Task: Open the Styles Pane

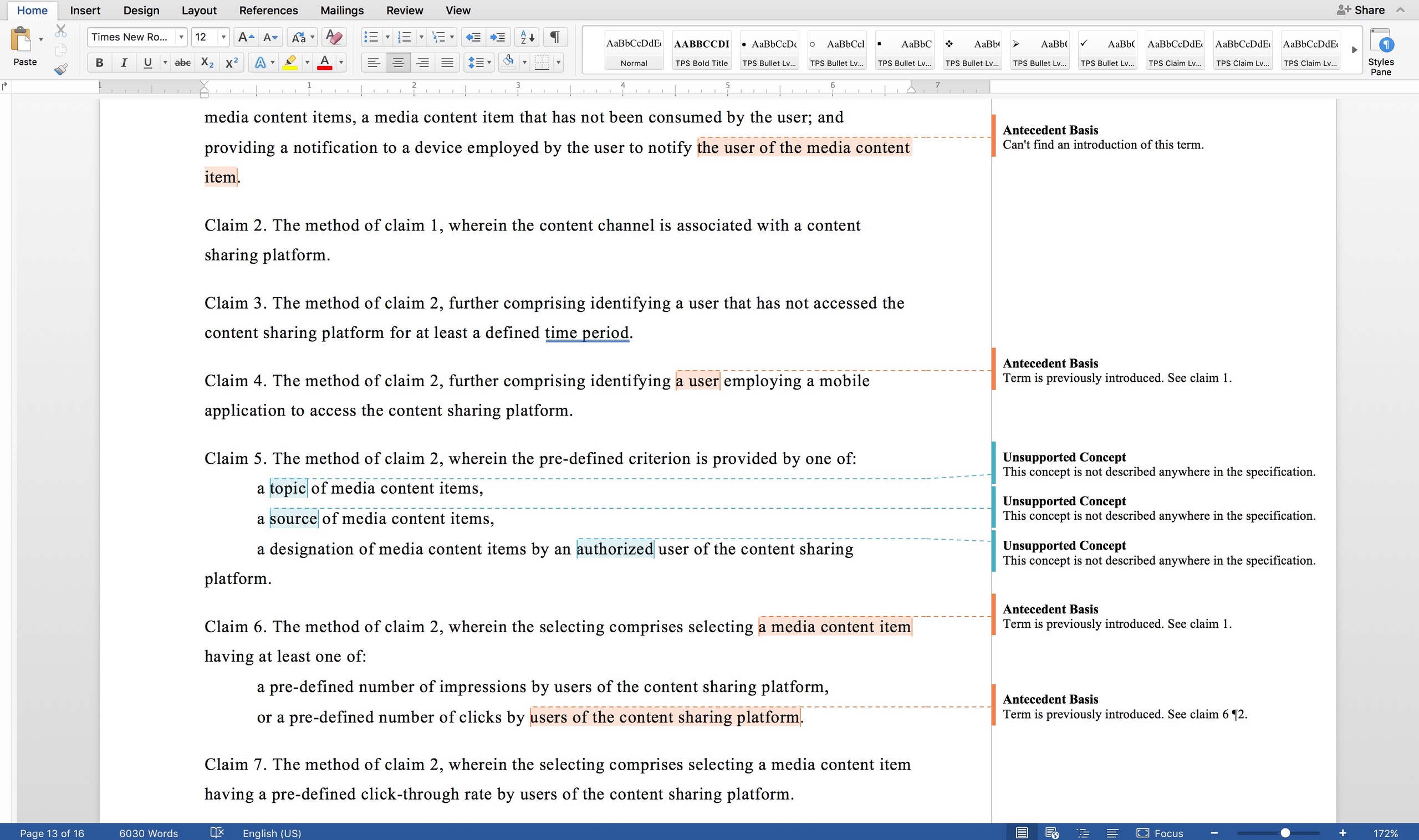Action: 1381,52
